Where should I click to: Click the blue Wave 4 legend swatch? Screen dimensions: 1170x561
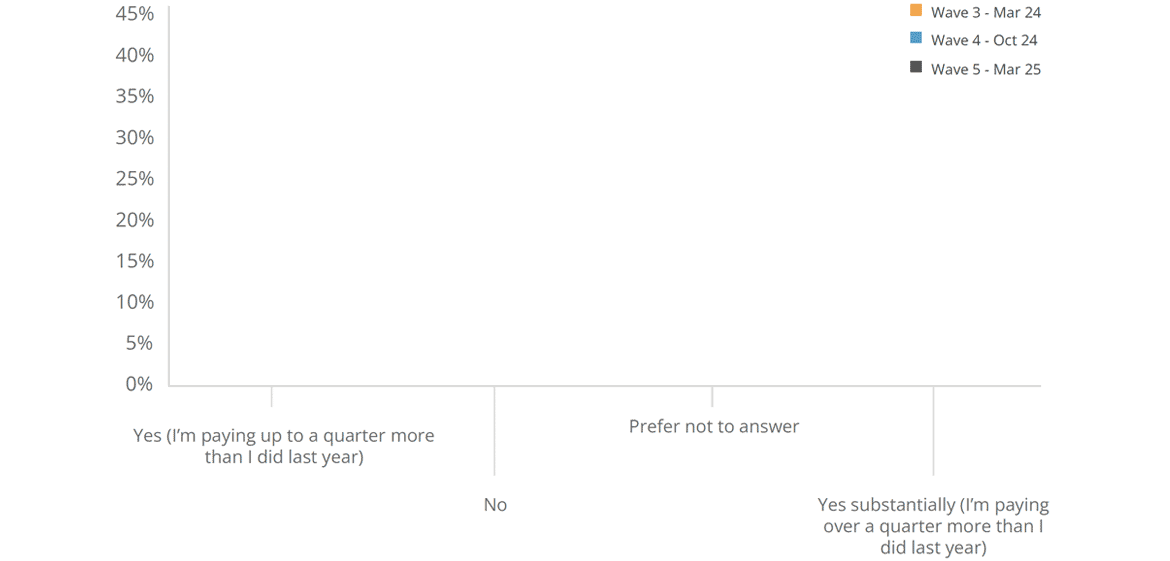(x=916, y=40)
